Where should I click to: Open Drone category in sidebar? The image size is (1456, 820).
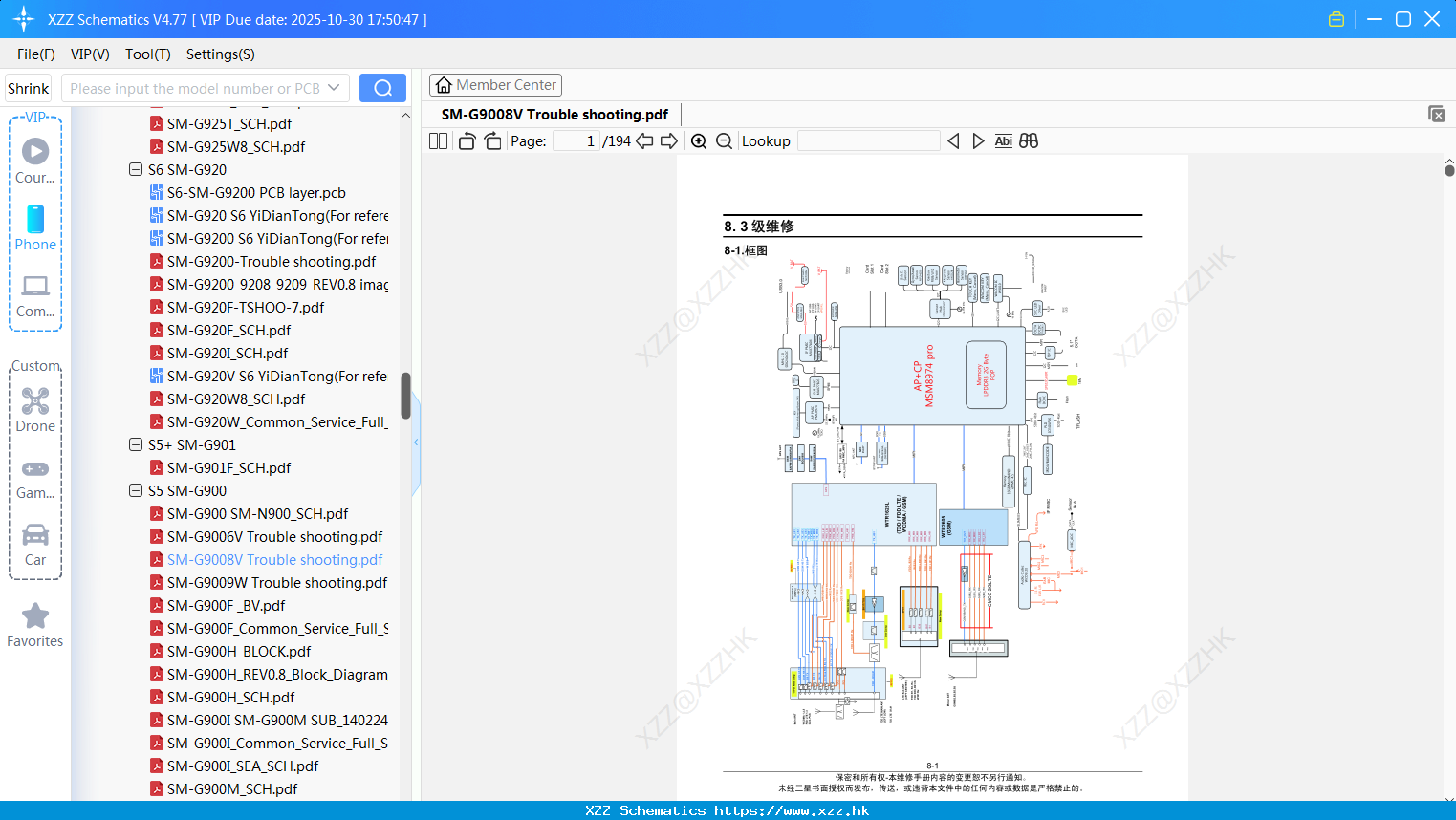click(x=35, y=410)
